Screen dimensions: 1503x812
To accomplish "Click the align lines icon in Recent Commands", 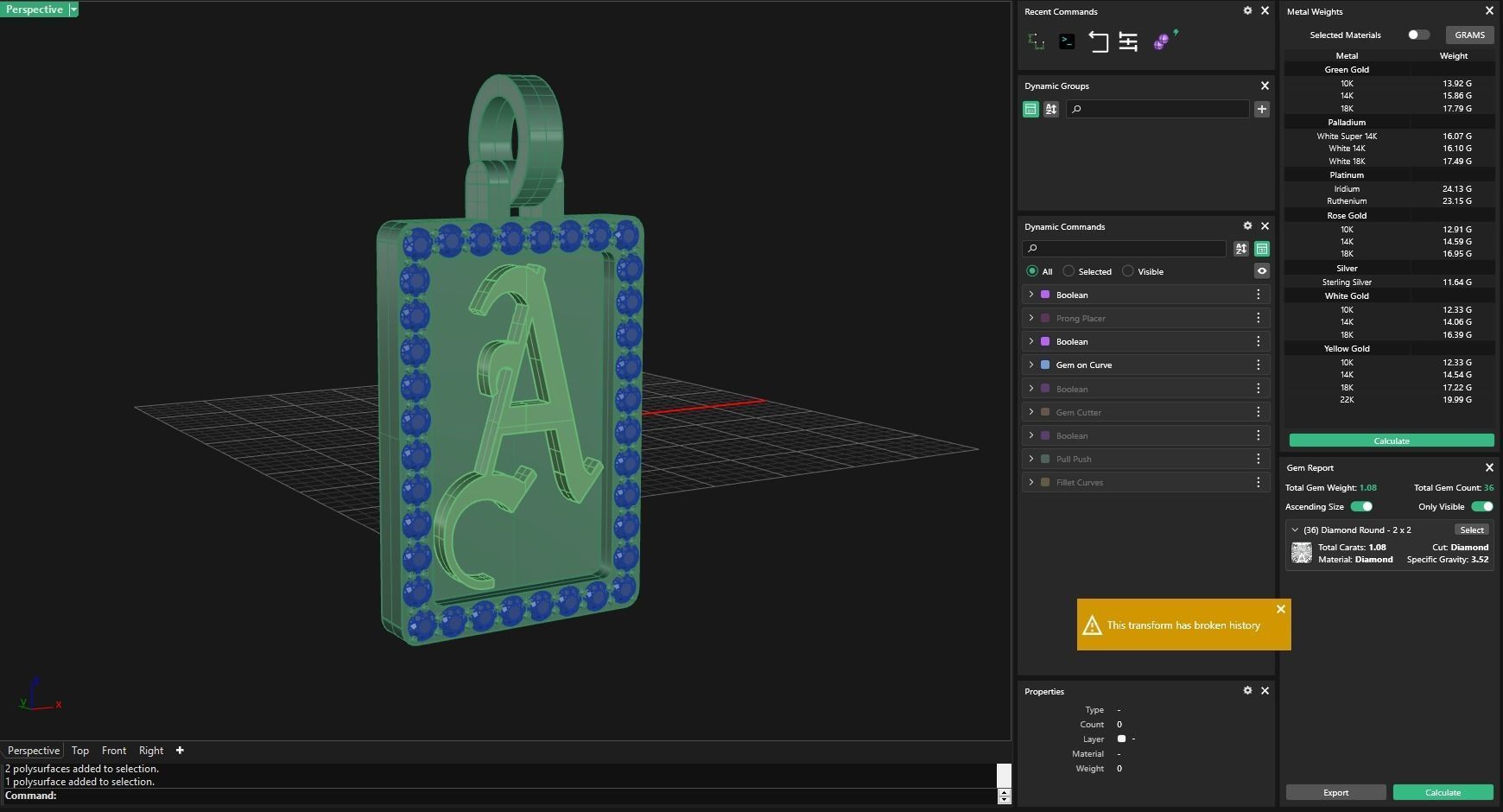I will [1128, 41].
